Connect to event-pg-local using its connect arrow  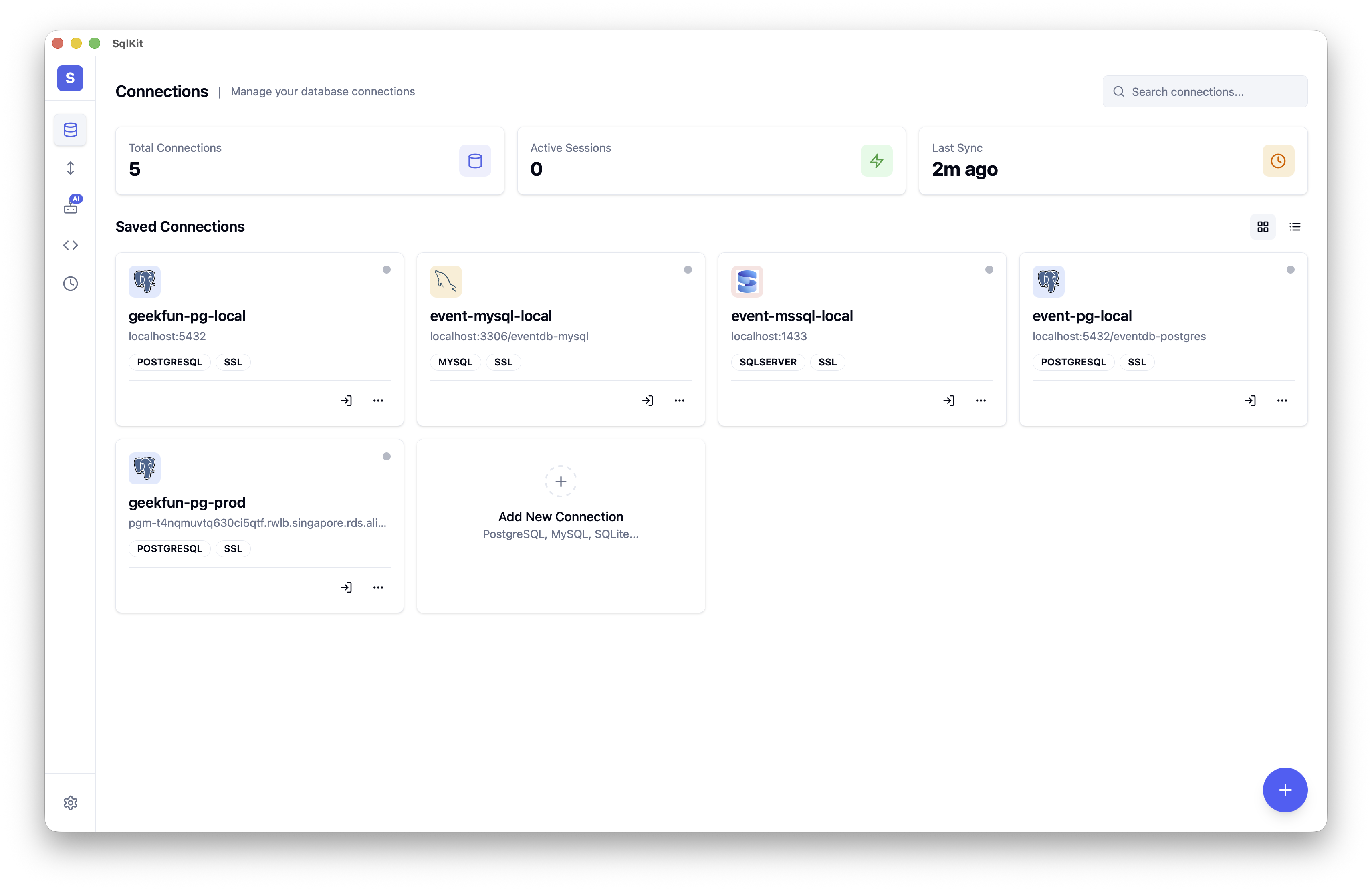pyautogui.click(x=1250, y=400)
